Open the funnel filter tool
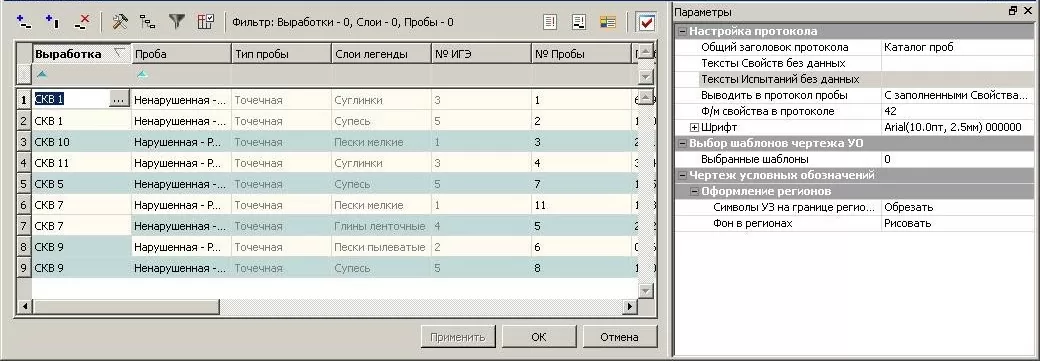This screenshot has height=361, width=1040. (176, 22)
